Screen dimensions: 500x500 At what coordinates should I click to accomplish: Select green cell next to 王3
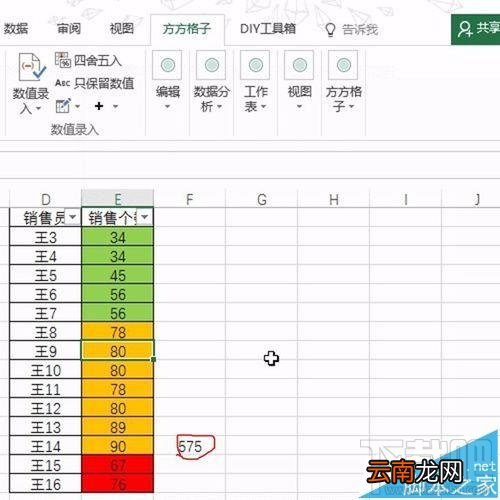click(118, 237)
